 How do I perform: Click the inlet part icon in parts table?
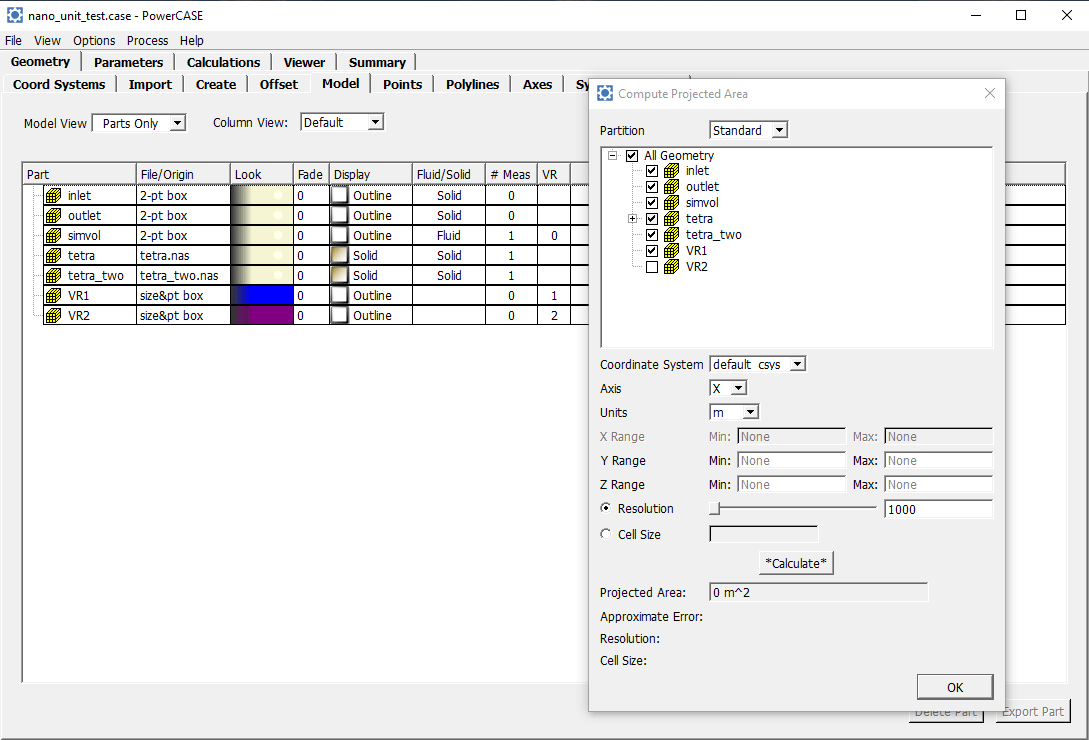click(53, 196)
